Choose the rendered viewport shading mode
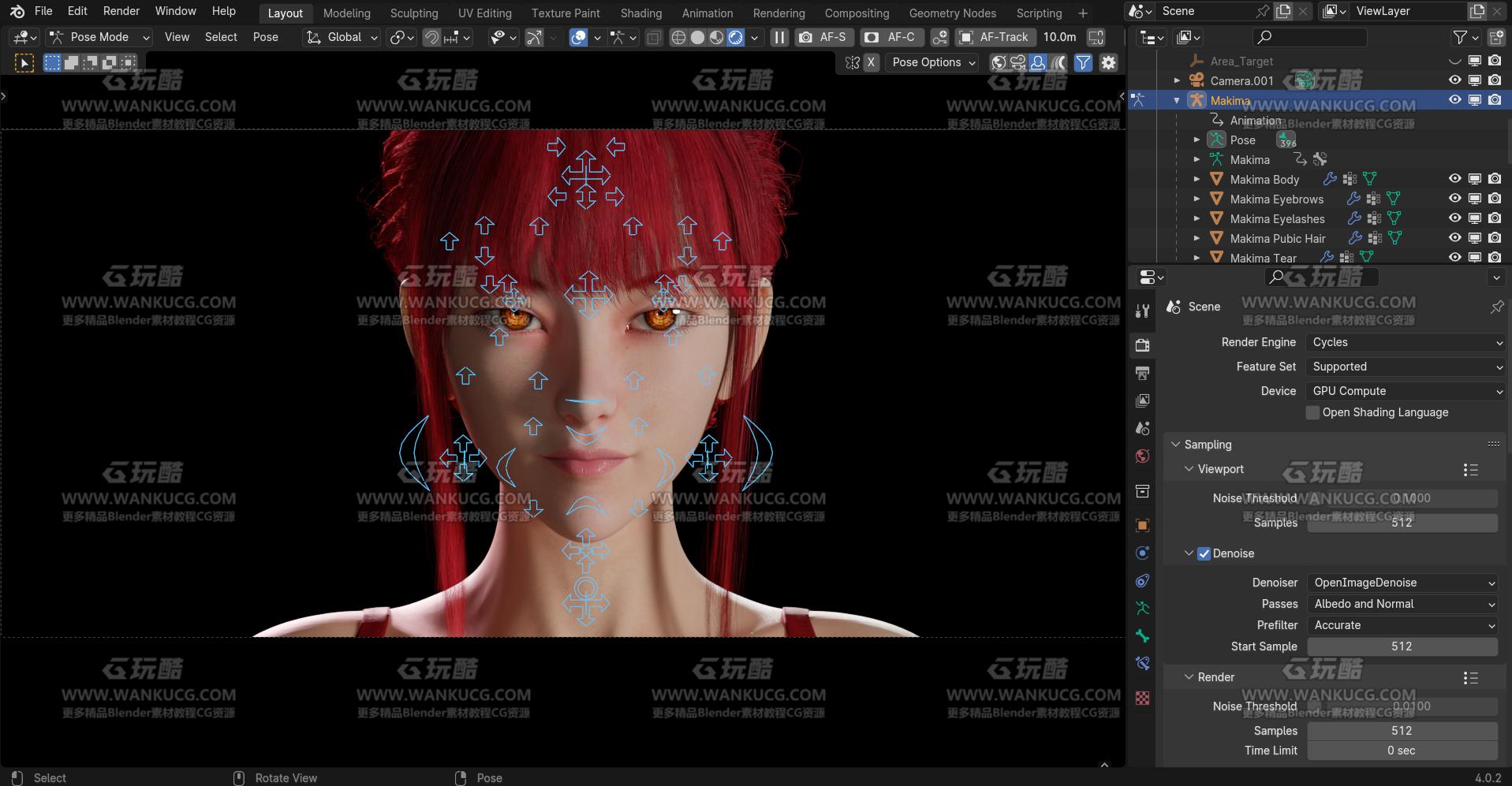1512x786 pixels. tap(735, 37)
